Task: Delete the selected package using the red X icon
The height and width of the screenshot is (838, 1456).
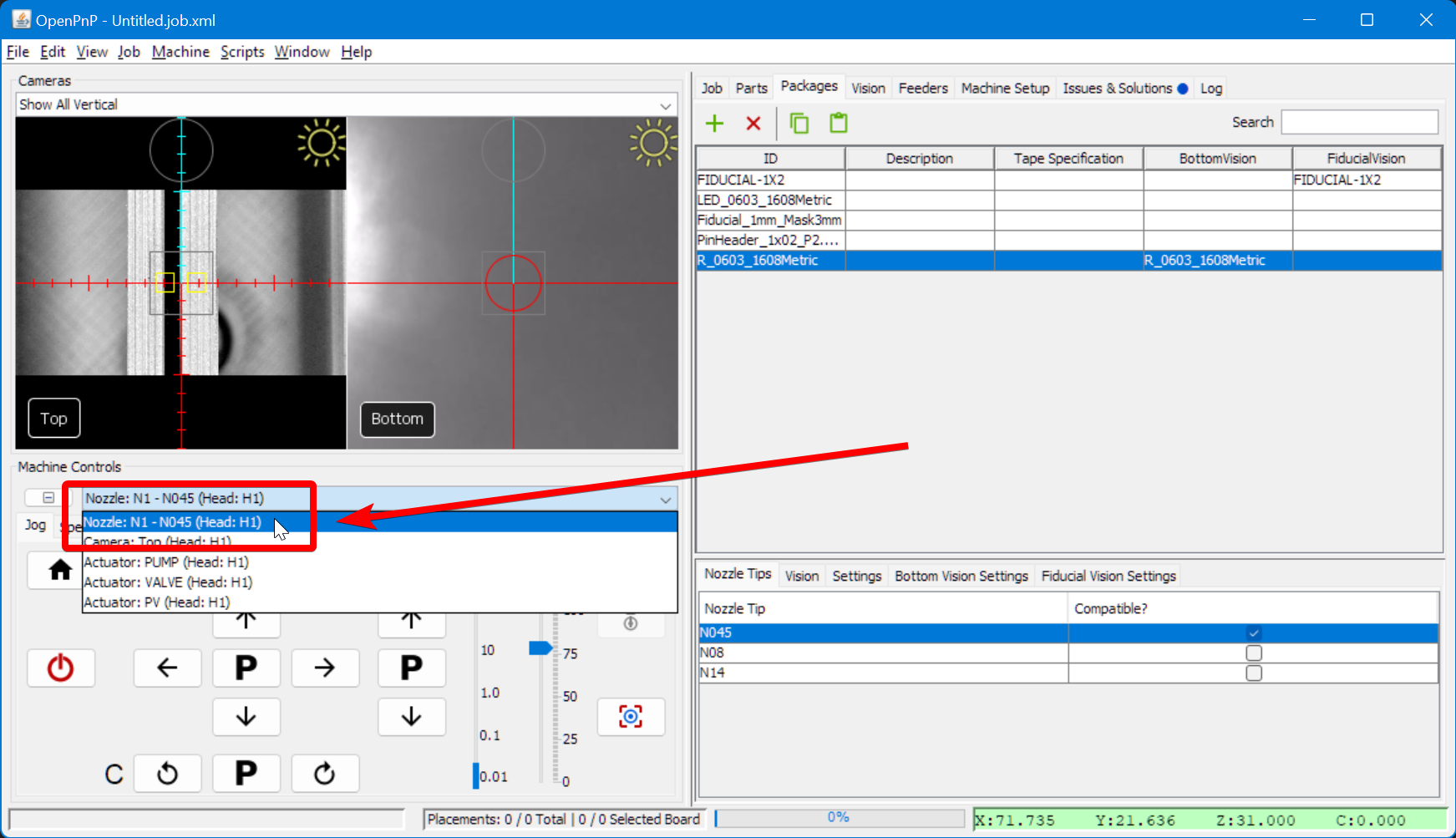Action: [x=753, y=123]
